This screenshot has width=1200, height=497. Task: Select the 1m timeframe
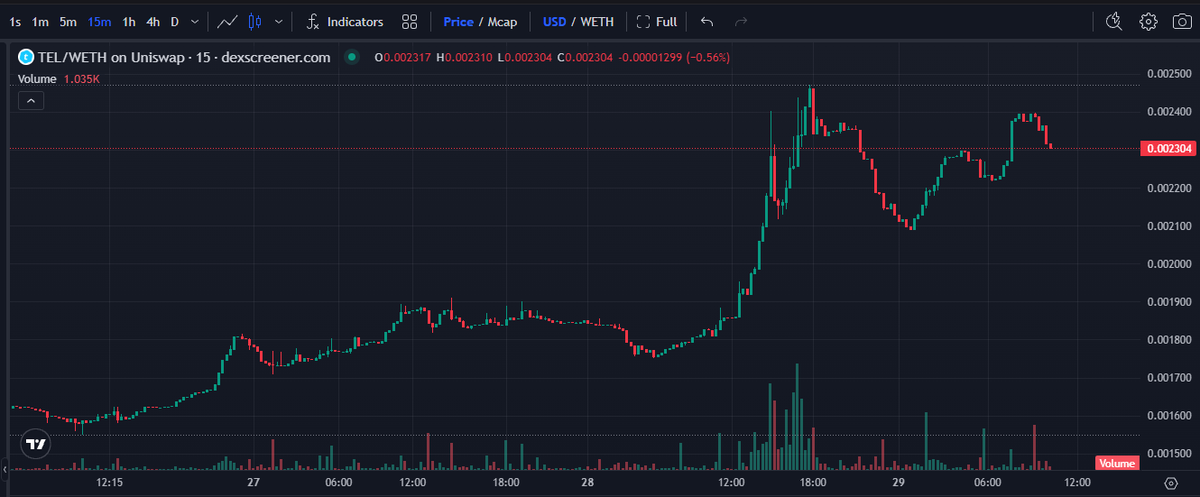40,21
